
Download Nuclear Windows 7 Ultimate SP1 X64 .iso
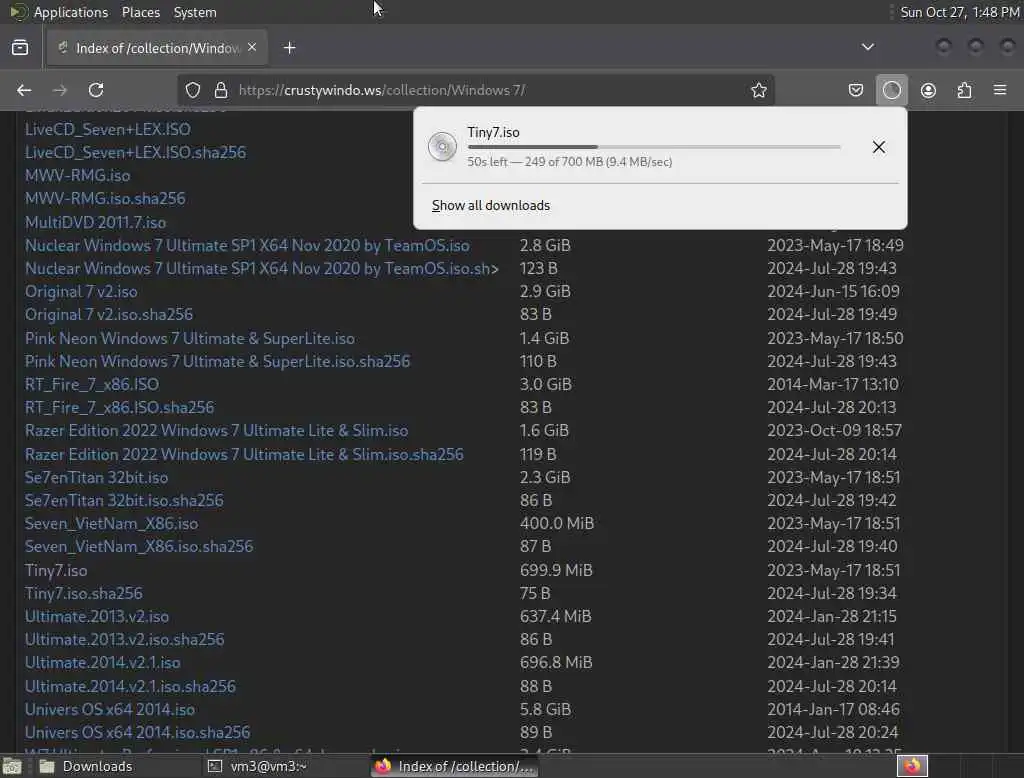[247, 246]
